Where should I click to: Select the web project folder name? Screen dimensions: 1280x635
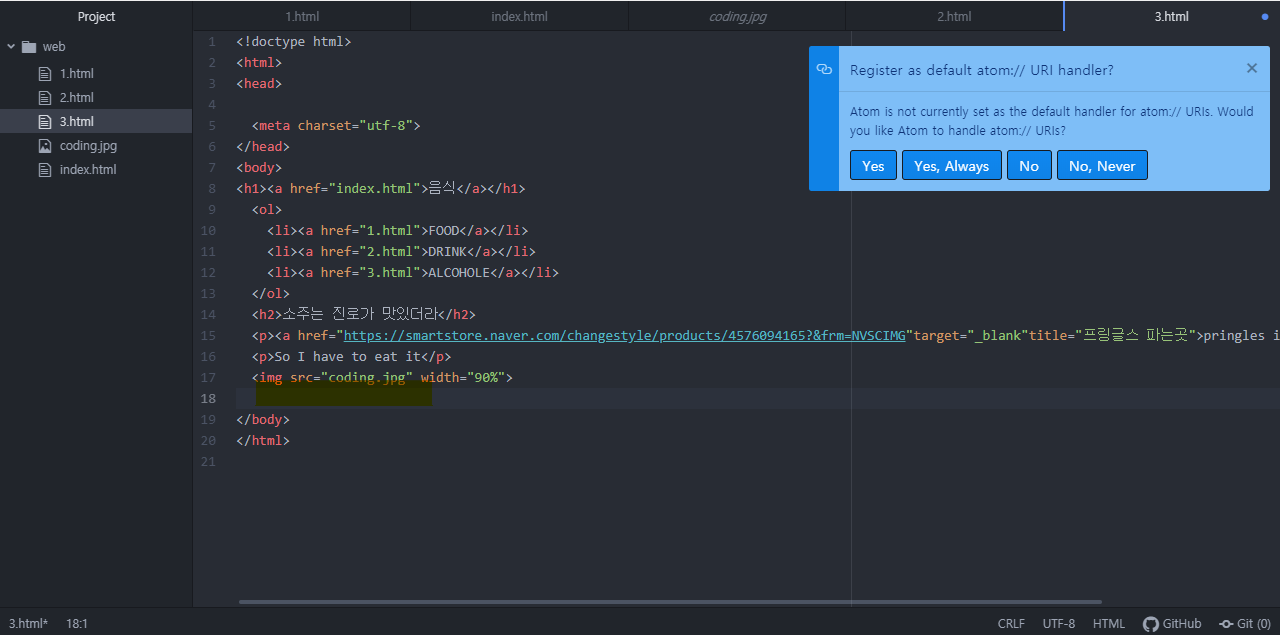pos(54,47)
